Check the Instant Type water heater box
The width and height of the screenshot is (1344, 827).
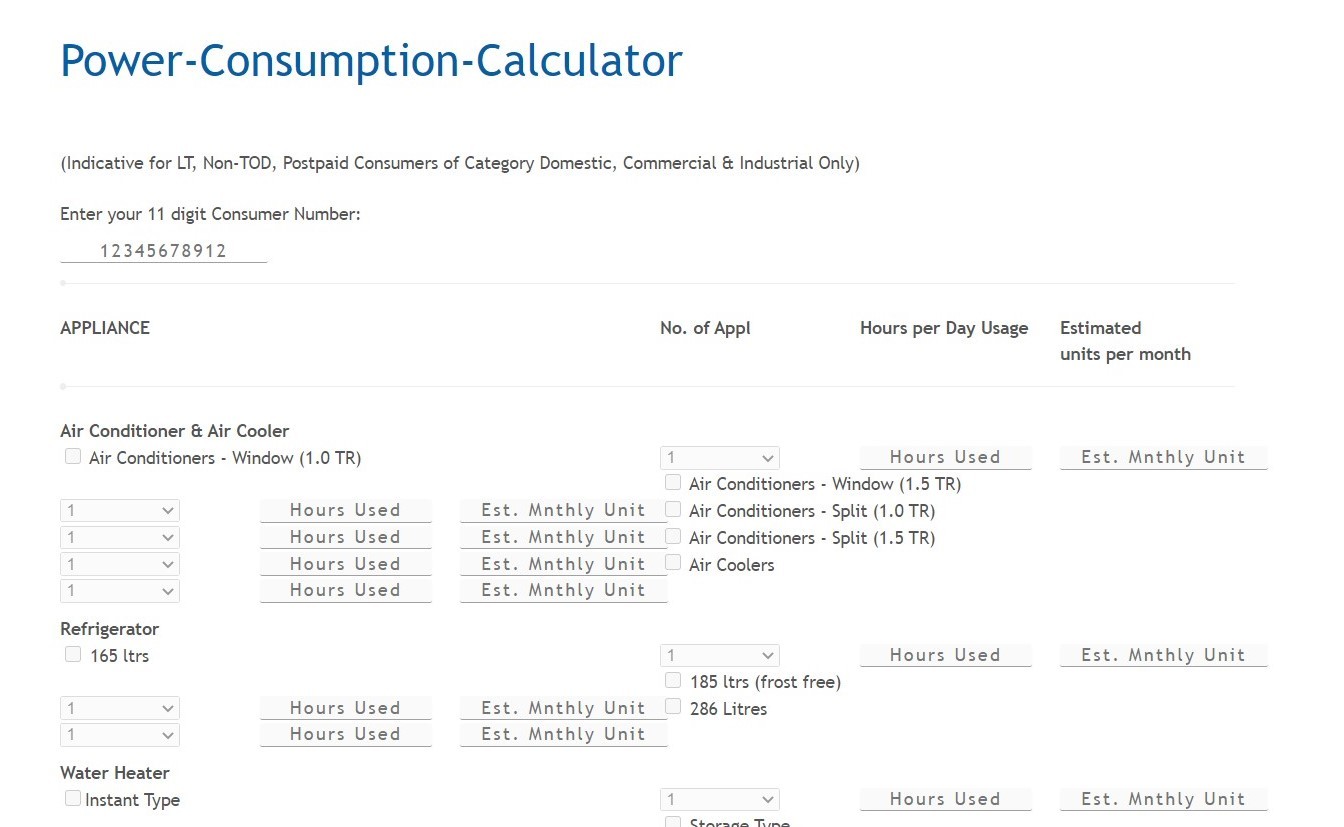coord(73,798)
